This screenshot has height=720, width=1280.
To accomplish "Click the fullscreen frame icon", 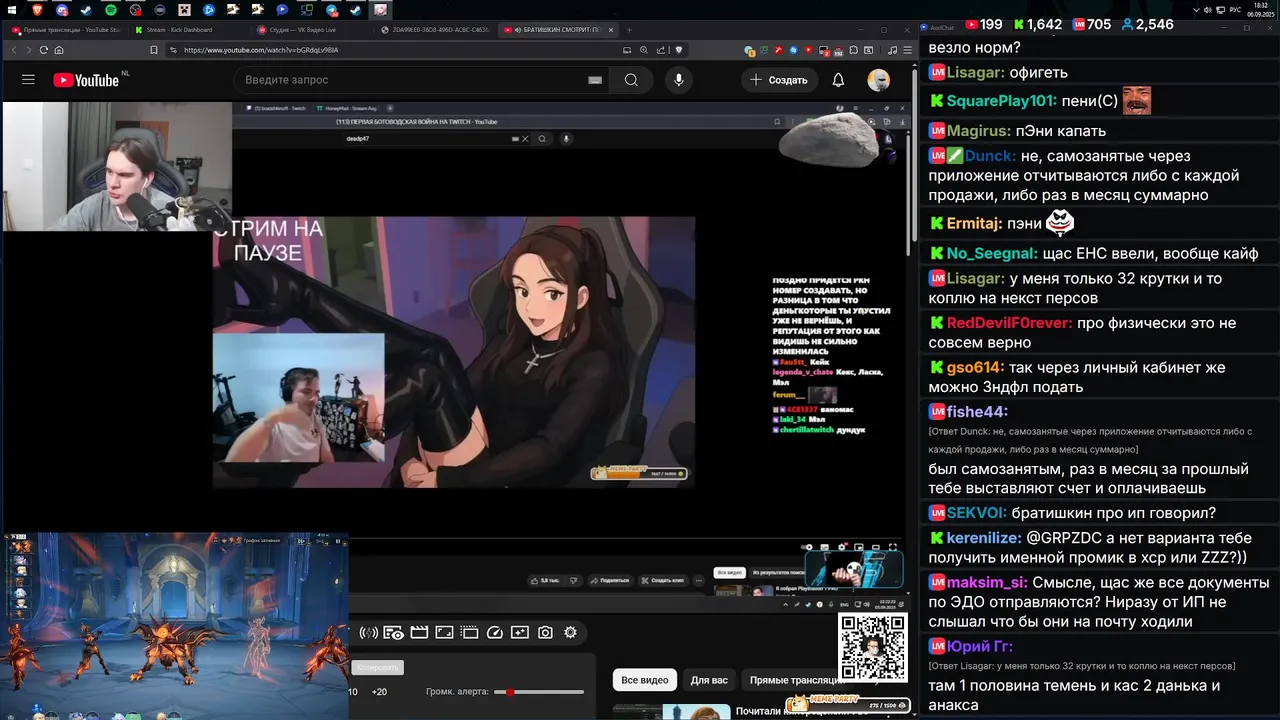I will click(x=444, y=632).
